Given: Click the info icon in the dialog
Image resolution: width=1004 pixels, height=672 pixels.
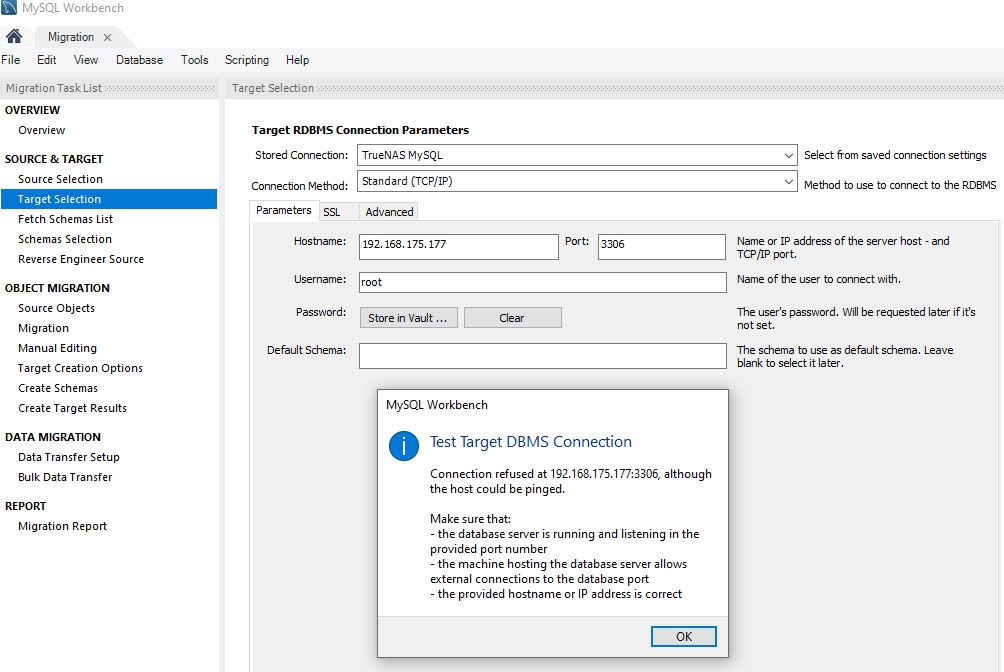Looking at the screenshot, I should pyautogui.click(x=403, y=445).
